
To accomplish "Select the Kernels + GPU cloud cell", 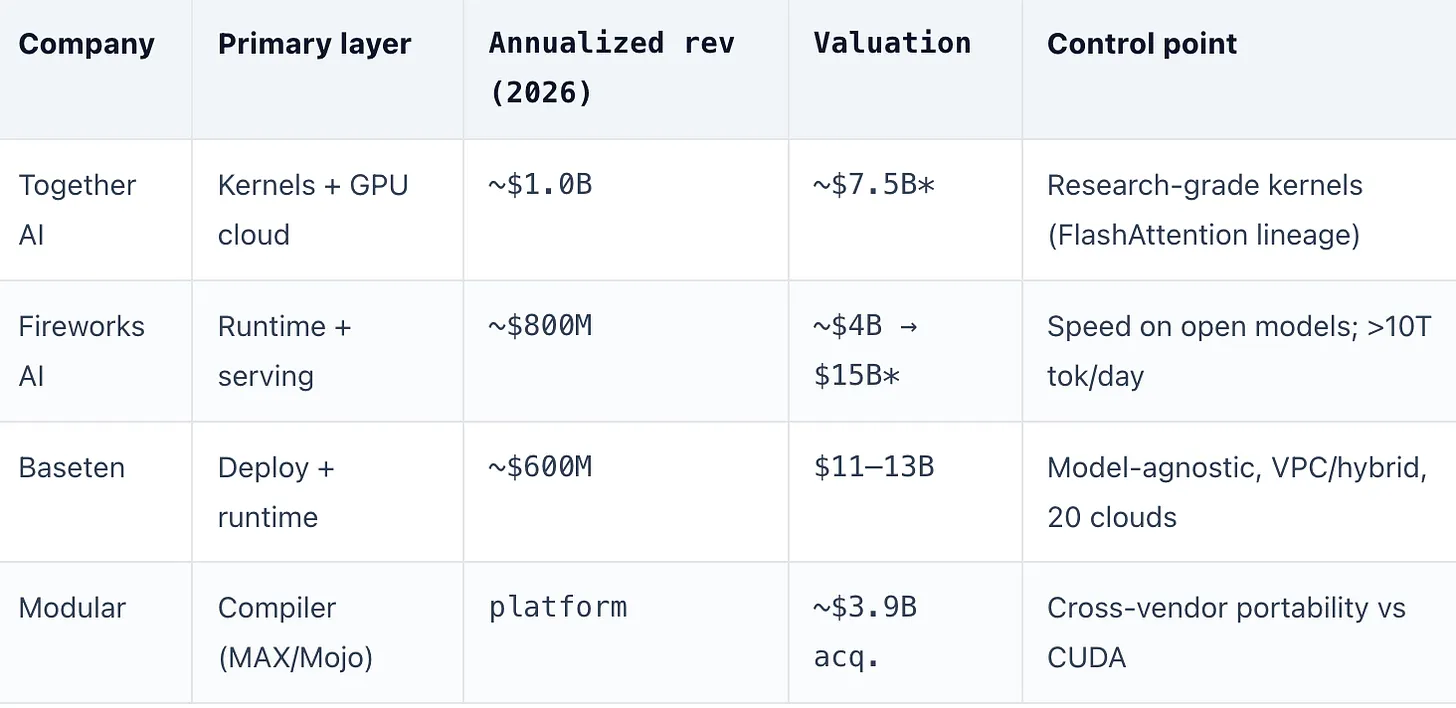I will (313, 210).
